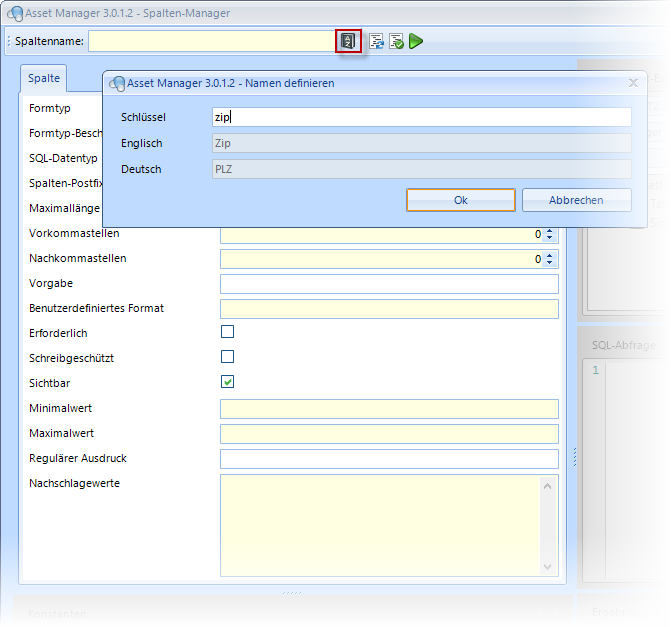Focus the Benutzerdefiniertes Format field
This screenshot has height=627, width=671.
pos(389,309)
